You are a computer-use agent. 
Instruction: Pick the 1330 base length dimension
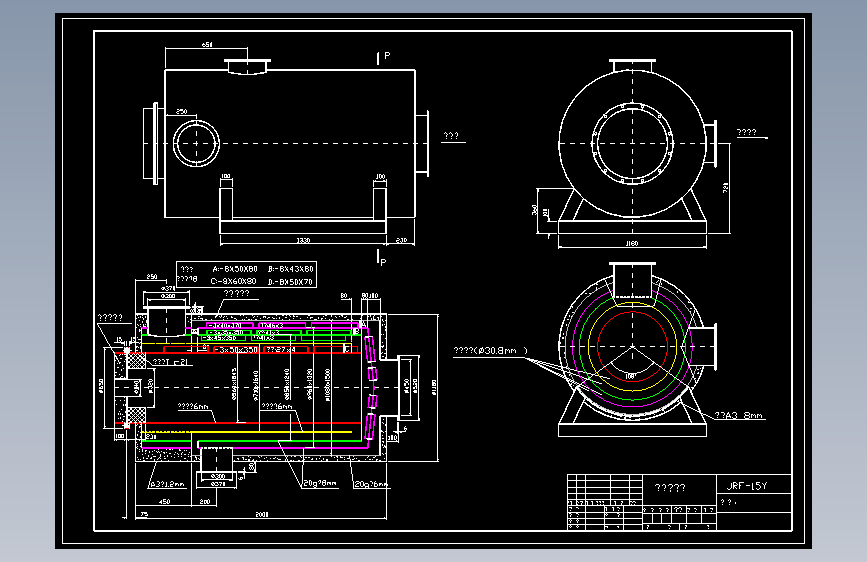tap(304, 240)
